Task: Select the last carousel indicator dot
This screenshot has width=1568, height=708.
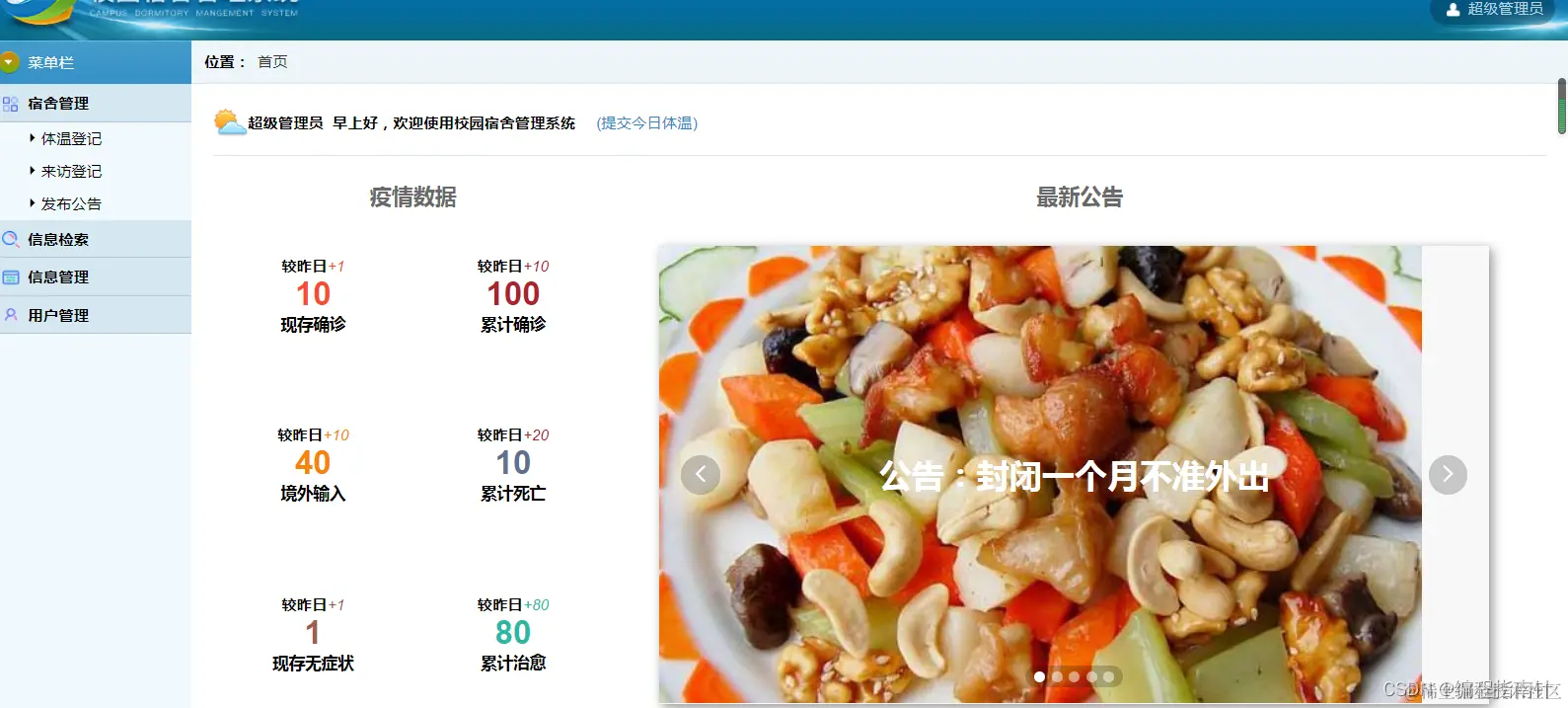Action: [x=1108, y=677]
